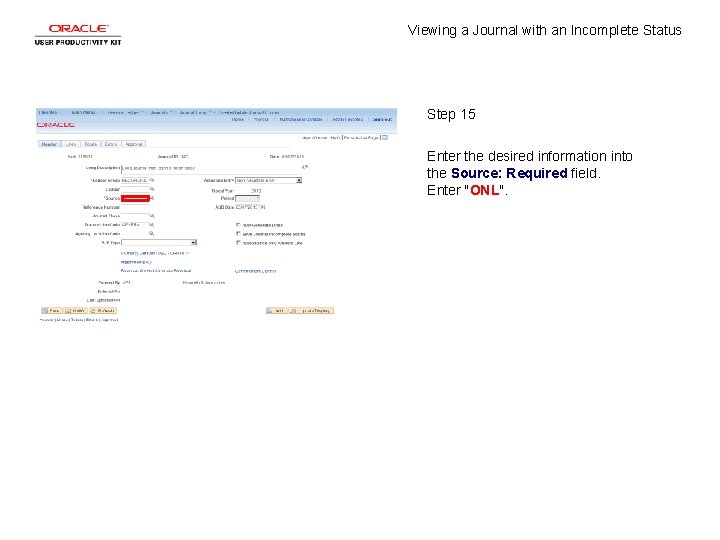Click the Add button

pos(276,311)
